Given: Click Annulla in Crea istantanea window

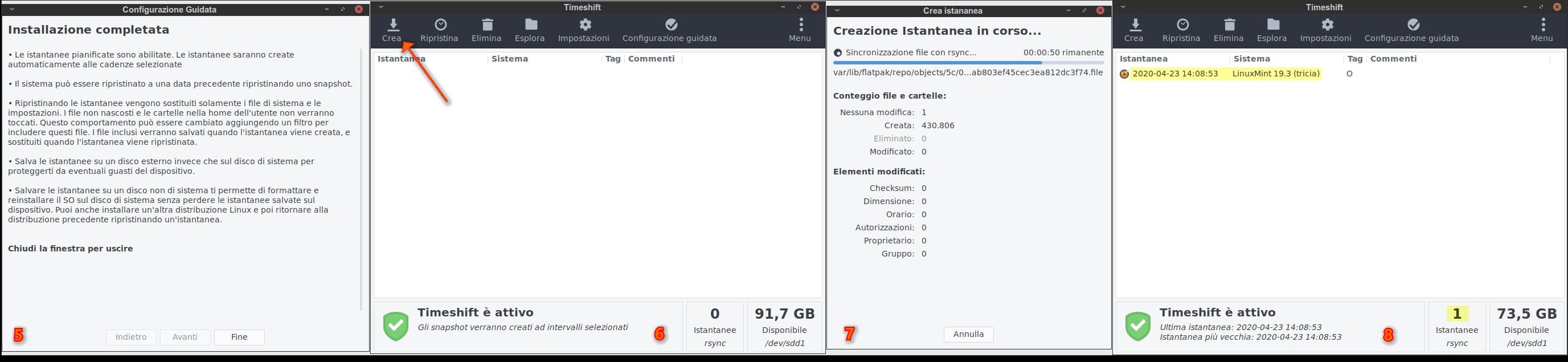Looking at the screenshot, I should coord(968,334).
